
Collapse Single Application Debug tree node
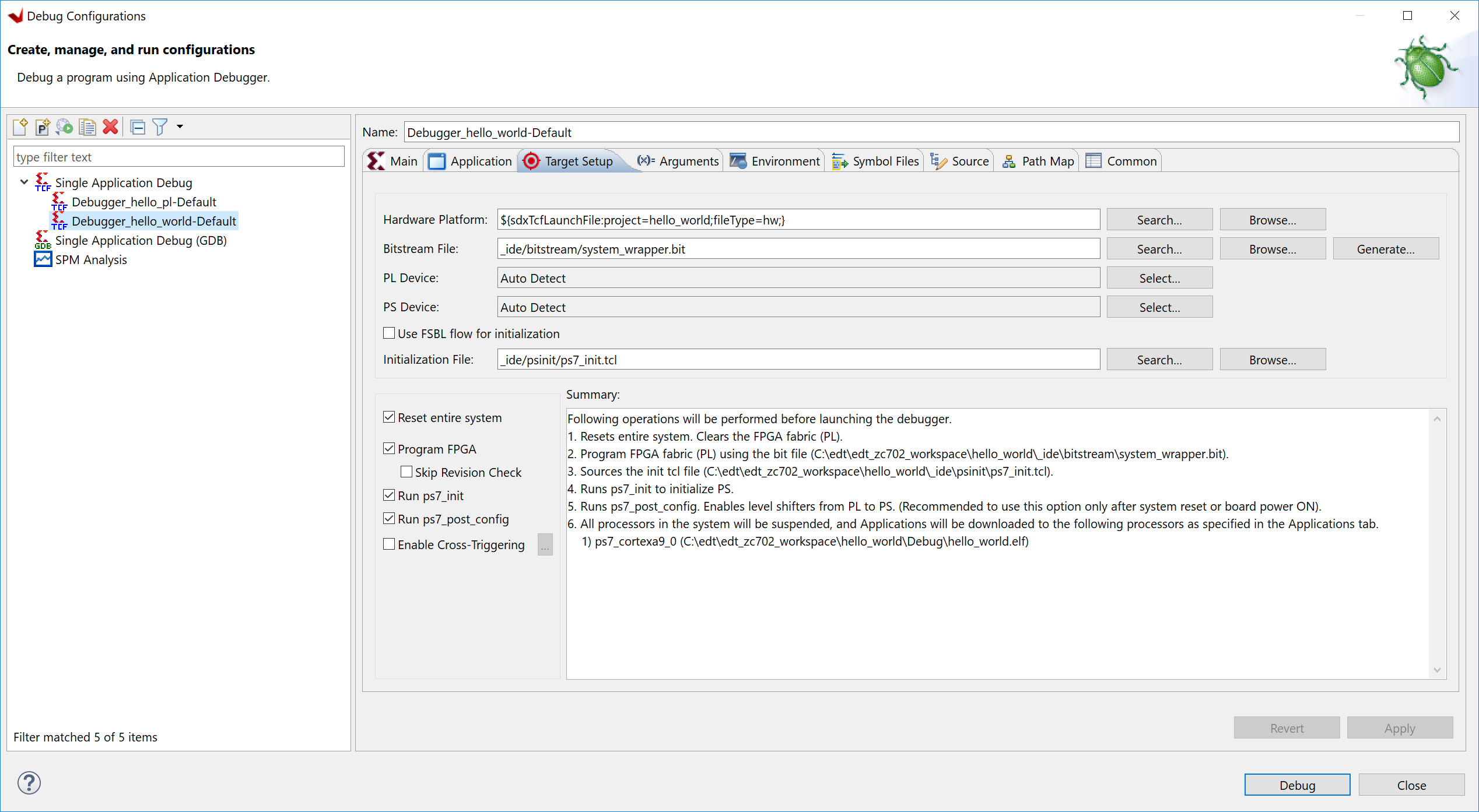(24, 182)
